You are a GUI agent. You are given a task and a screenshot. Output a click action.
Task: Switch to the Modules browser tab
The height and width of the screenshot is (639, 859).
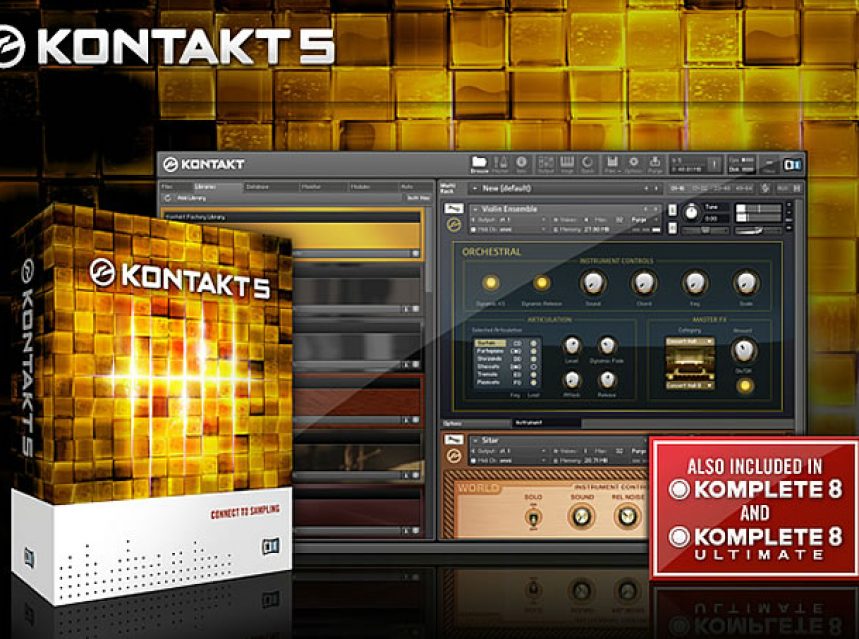point(372,187)
